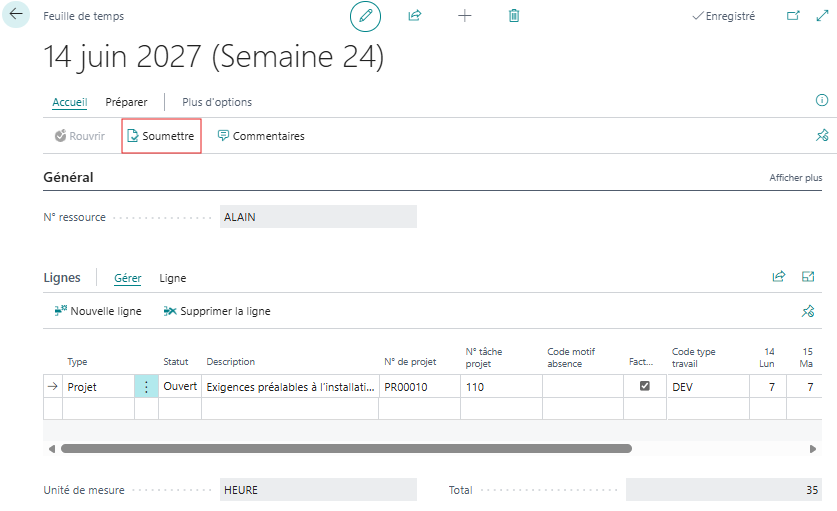This screenshot has height=511, width=837.
Task: Click the pencil edit icon
Action: pyautogui.click(x=366, y=16)
